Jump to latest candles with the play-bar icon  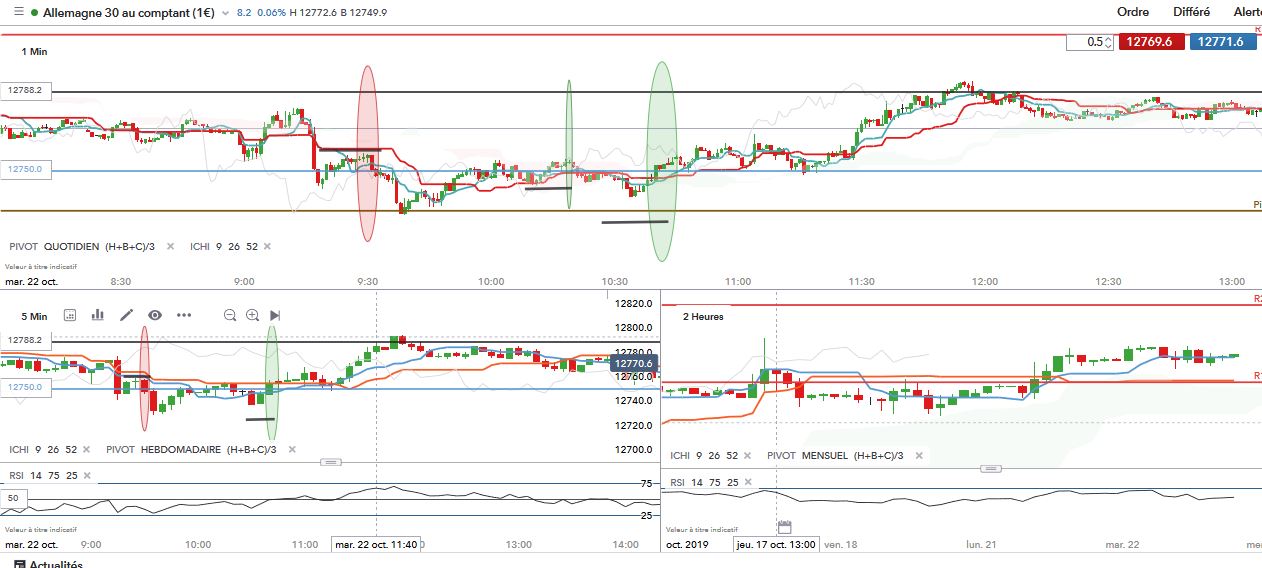[x=275, y=315]
